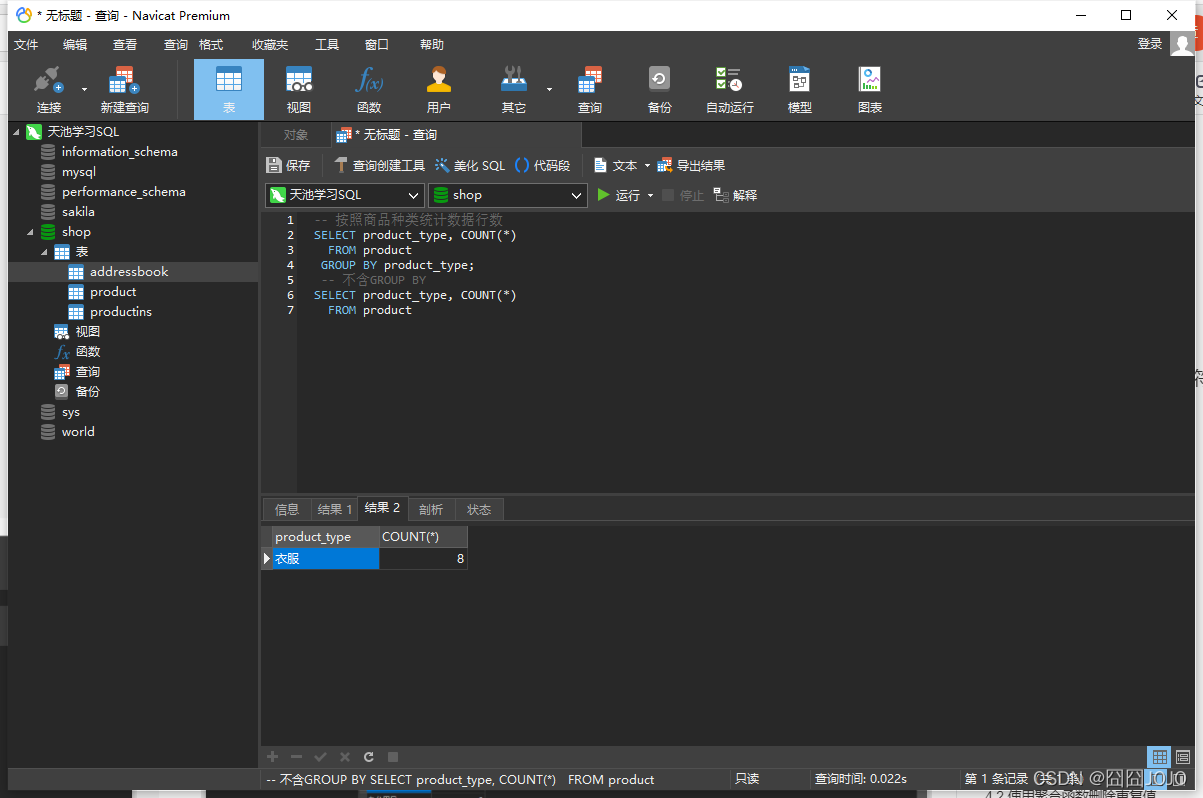
Task: Open the 备份 backup toolbar icon
Action: pos(659,90)
